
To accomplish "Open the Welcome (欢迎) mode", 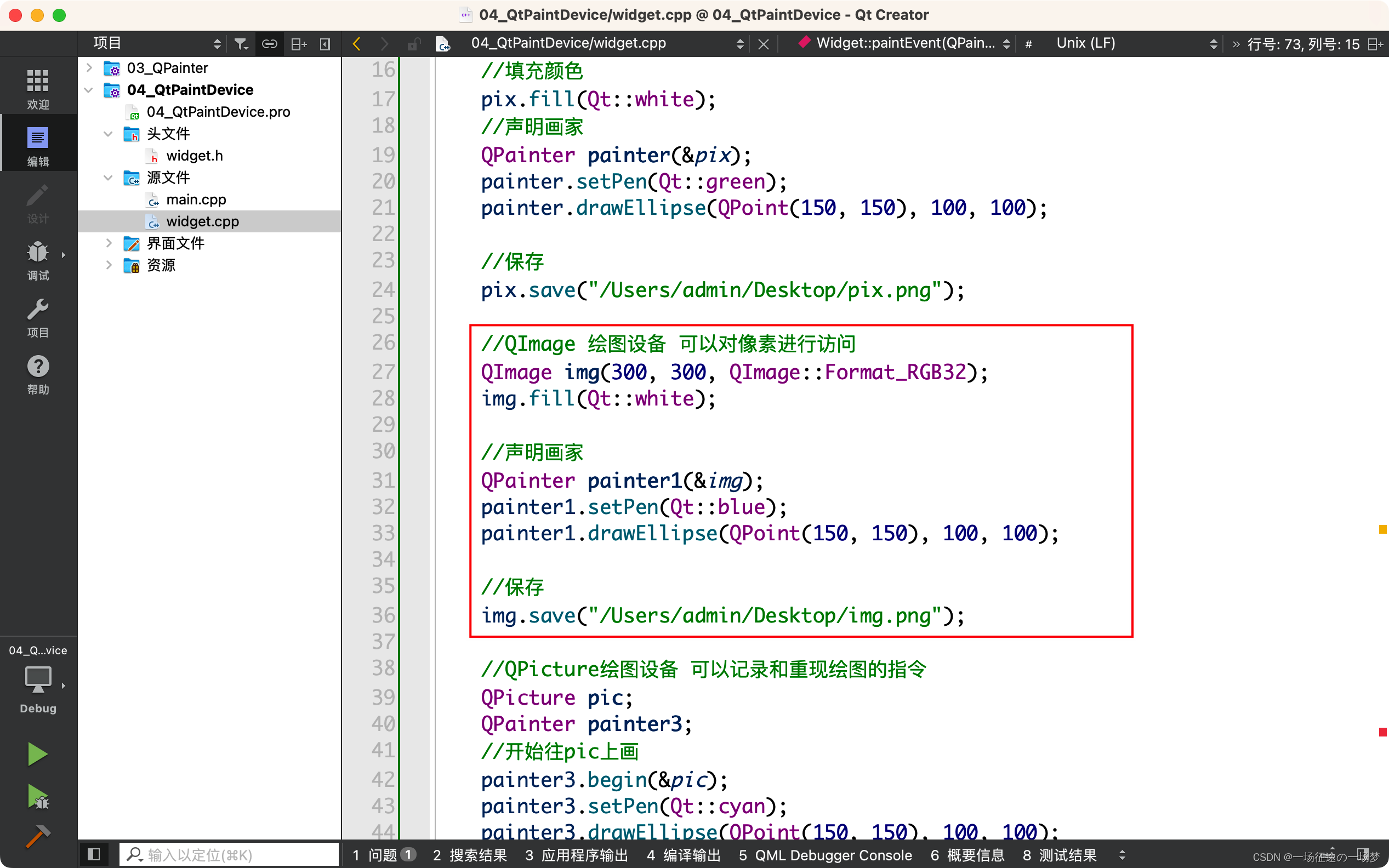I will (38, 88).
